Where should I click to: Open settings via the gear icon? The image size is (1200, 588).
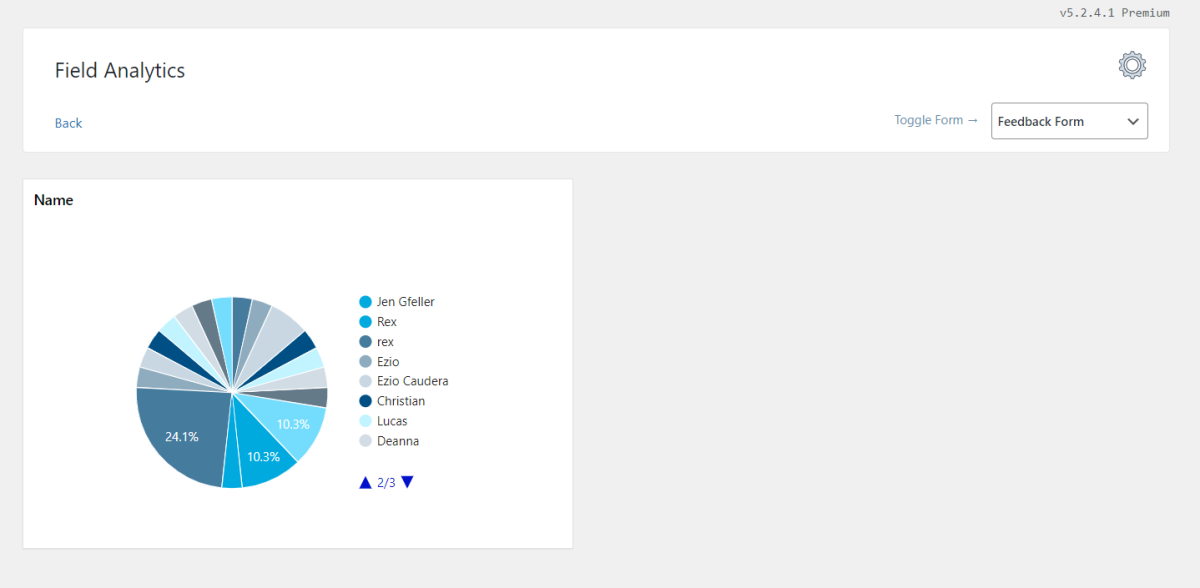click(x=1132, y=65)
